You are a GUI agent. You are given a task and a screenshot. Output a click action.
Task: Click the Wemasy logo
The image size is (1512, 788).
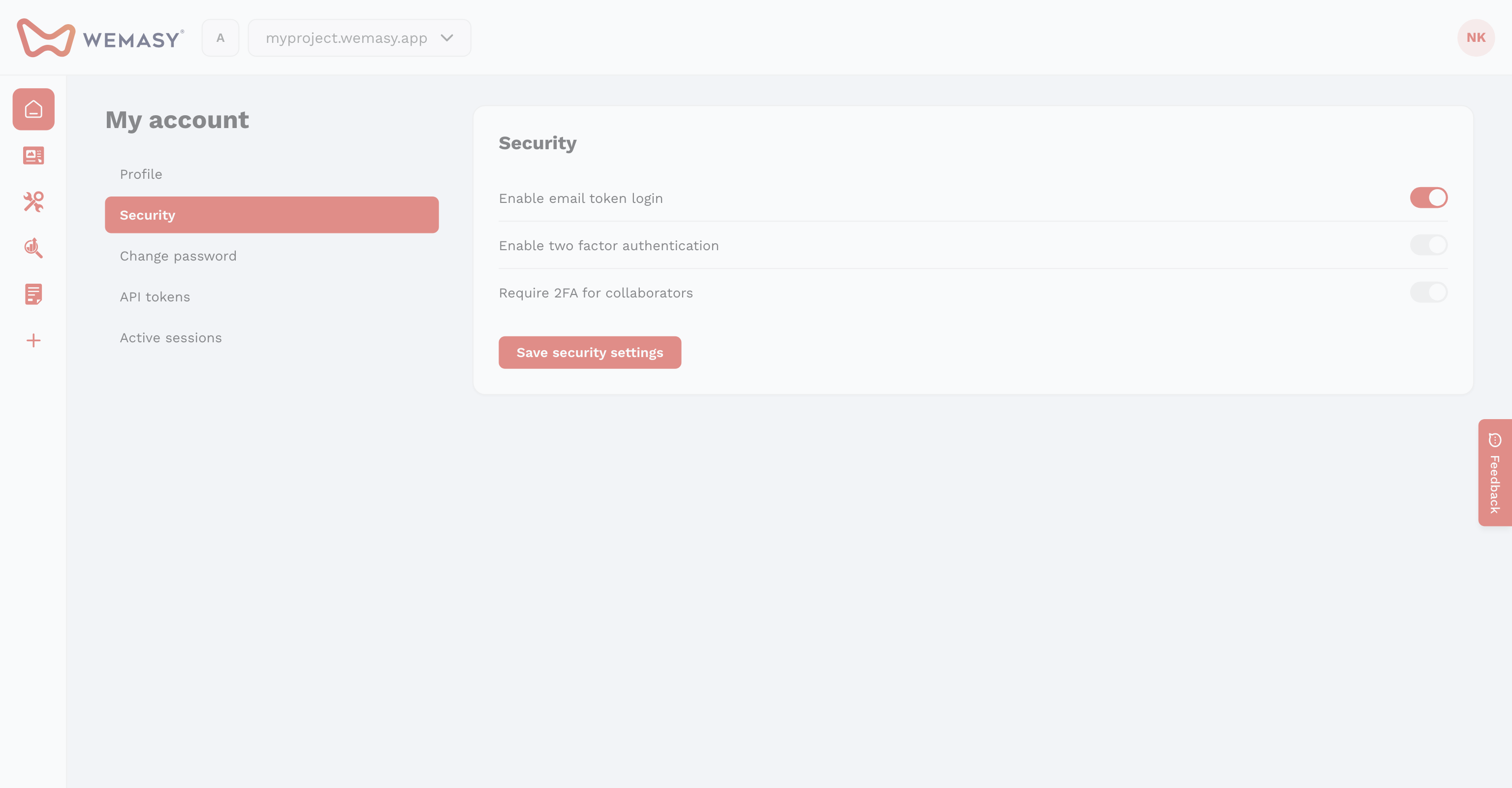point(100,38)
